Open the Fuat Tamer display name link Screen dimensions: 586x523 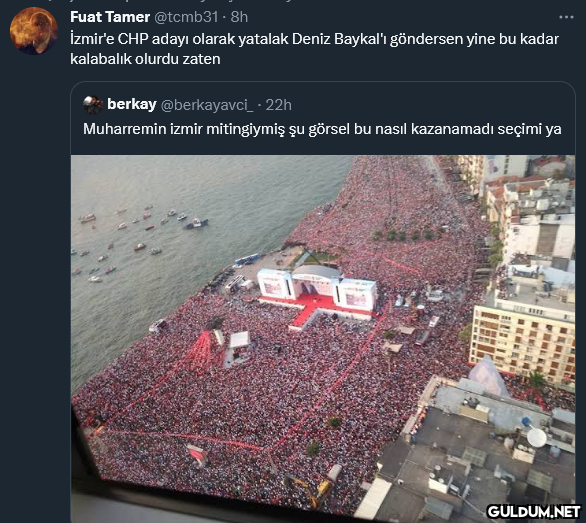tap(110, 17)
